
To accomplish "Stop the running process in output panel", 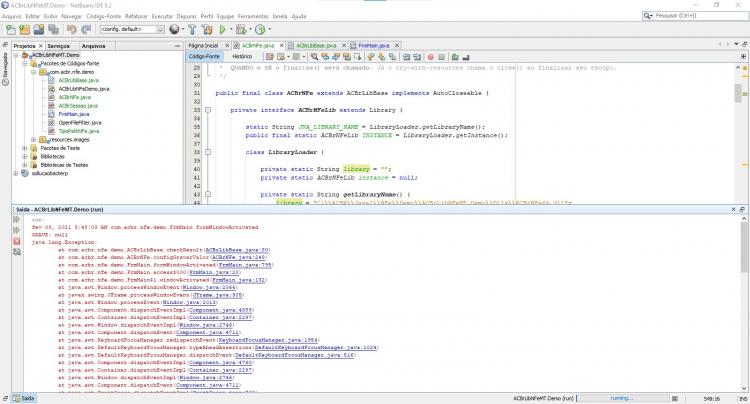I will pos(17,241).
